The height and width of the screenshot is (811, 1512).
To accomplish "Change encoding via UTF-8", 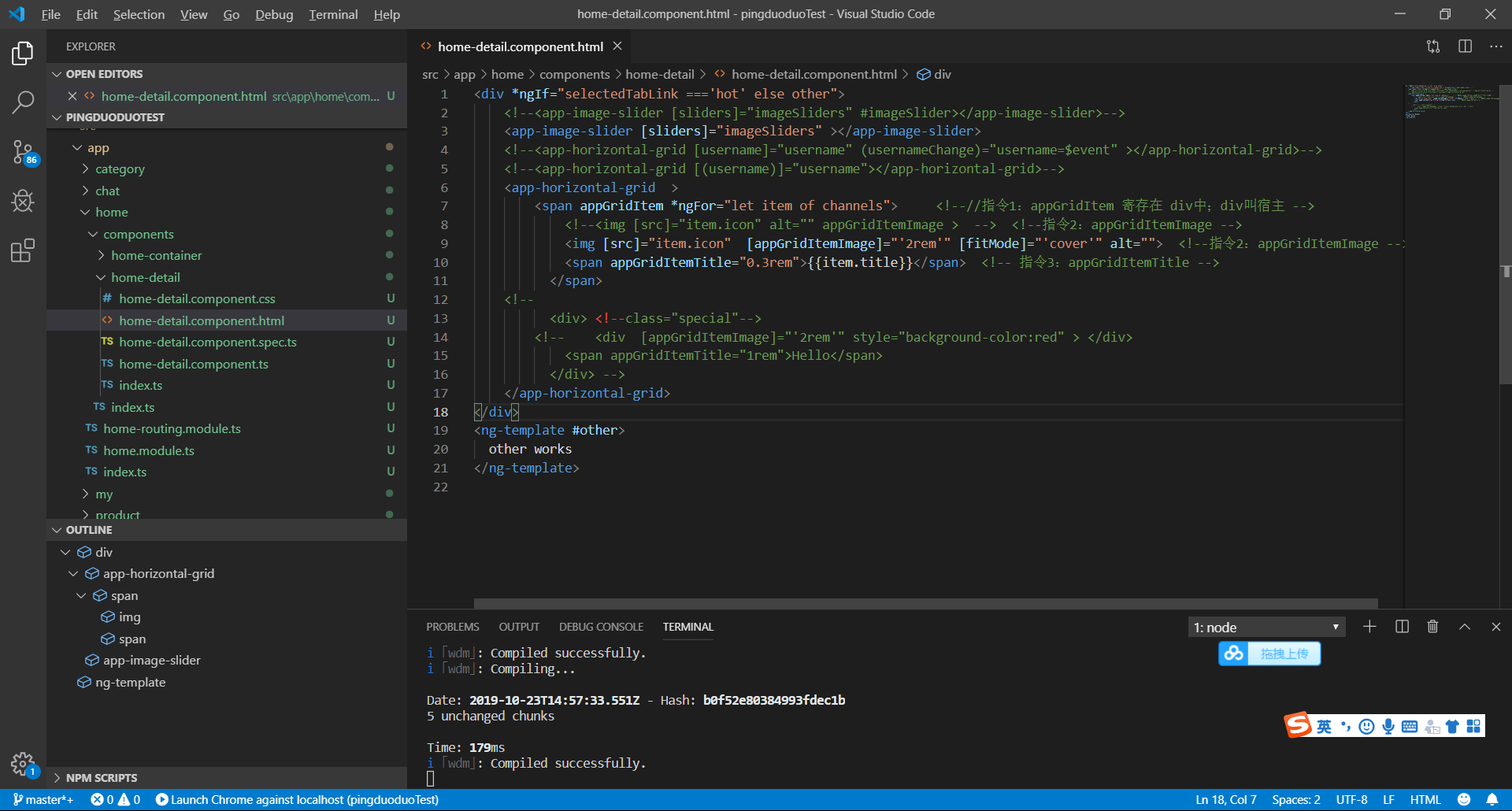I will (x=1351, y=800).
